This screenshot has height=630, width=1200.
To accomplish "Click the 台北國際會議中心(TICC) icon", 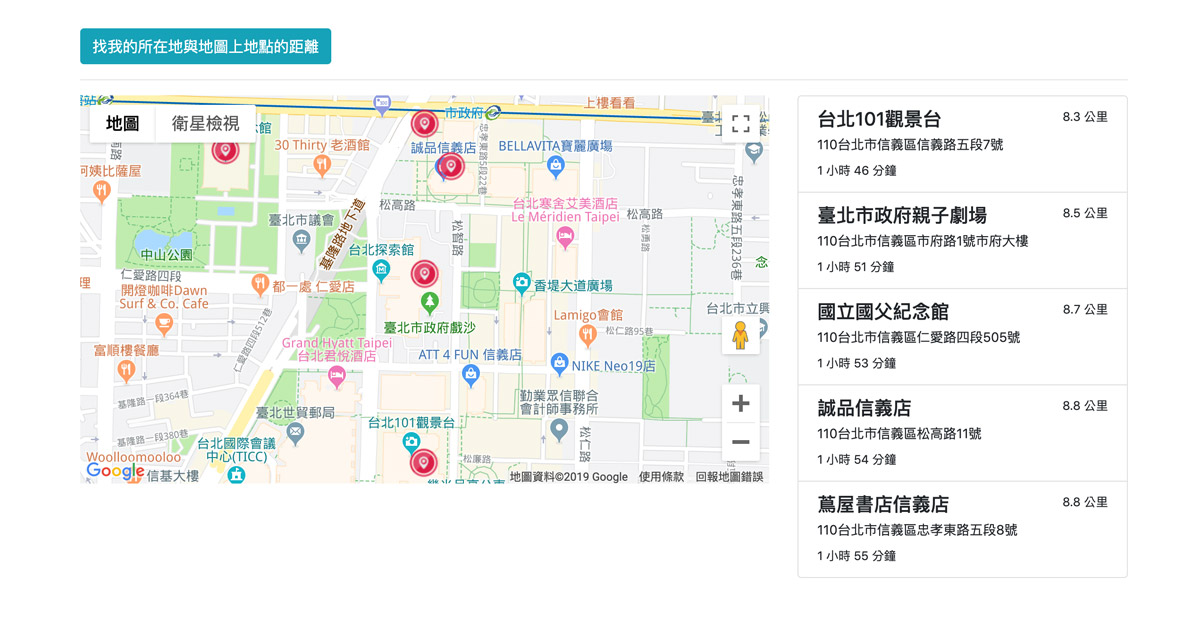I will pyautogui.click(x=236, y=474).
